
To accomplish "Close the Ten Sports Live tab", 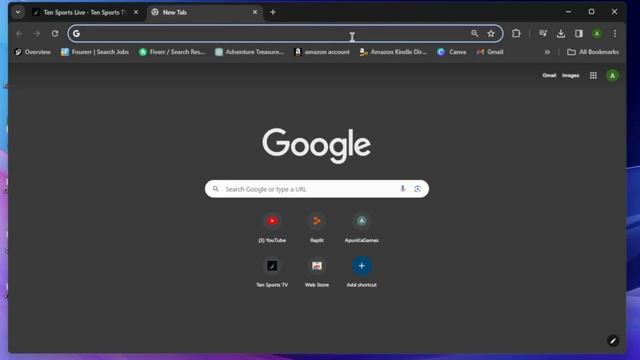I will (136, 12).
